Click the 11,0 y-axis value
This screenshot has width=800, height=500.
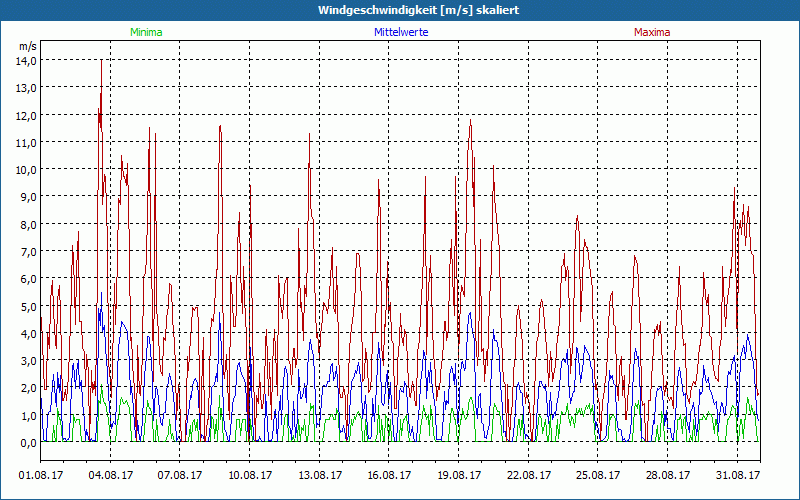[x=26, y=142]
